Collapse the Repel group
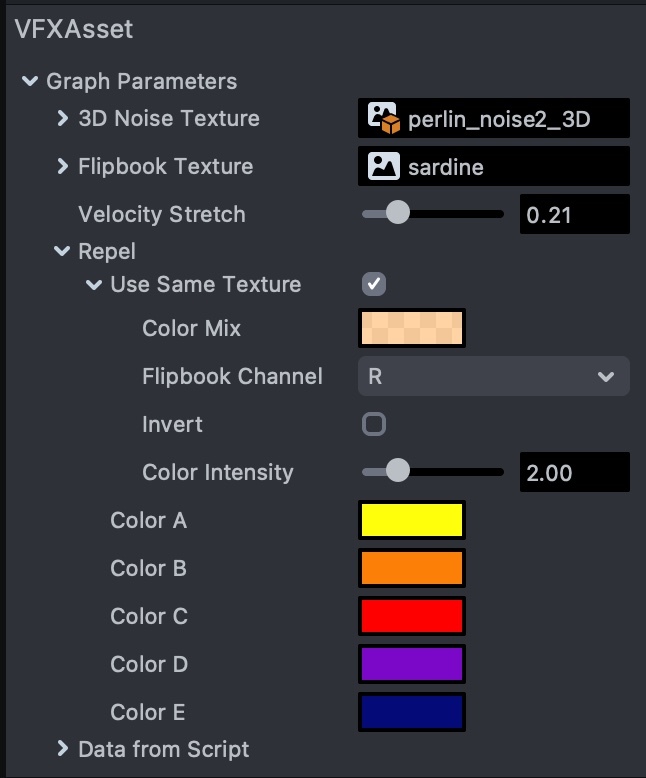The height and width of the screenshot is (778, 646). (x=63, y=252)
